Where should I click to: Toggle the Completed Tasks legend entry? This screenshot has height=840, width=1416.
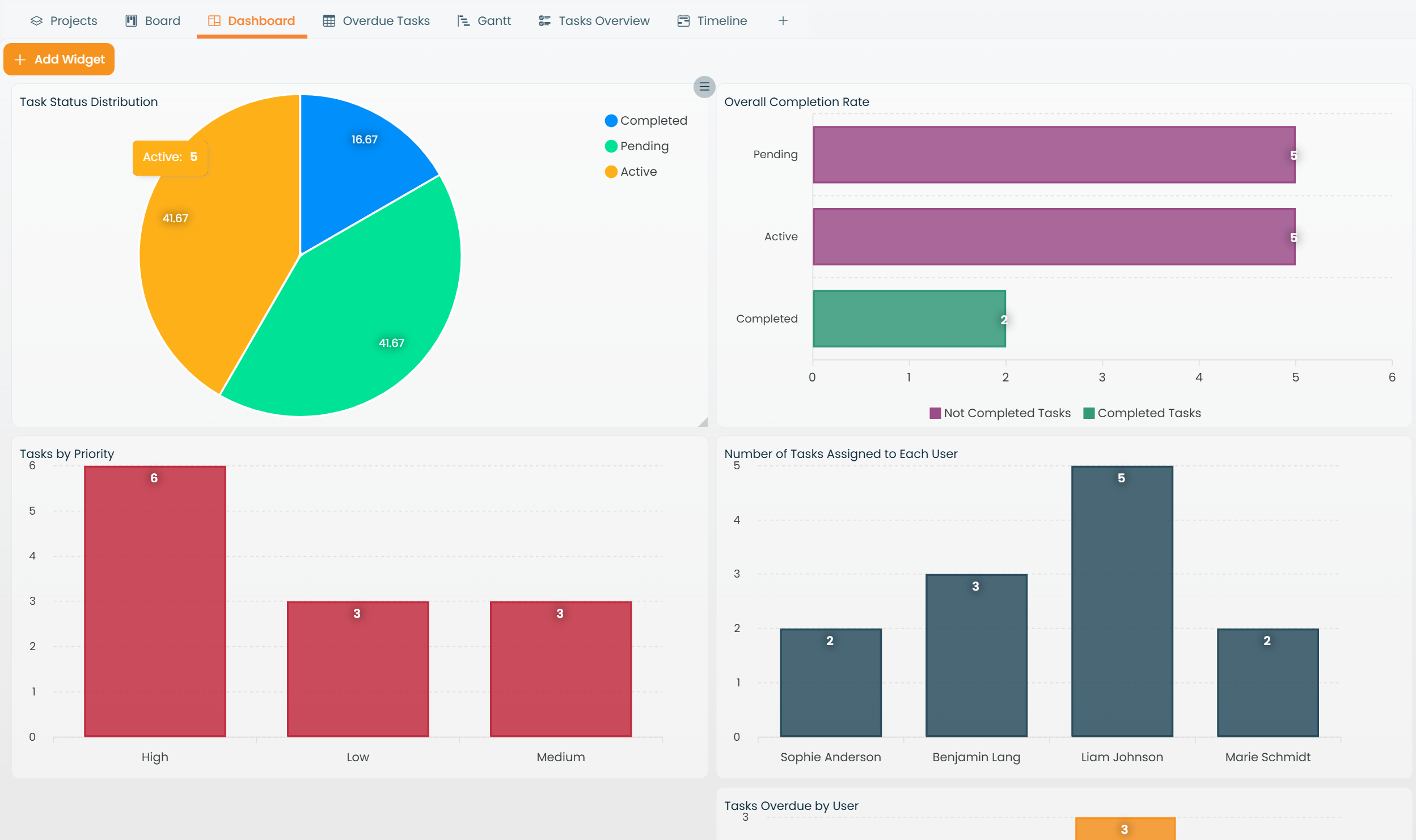tap(1142, 413)
